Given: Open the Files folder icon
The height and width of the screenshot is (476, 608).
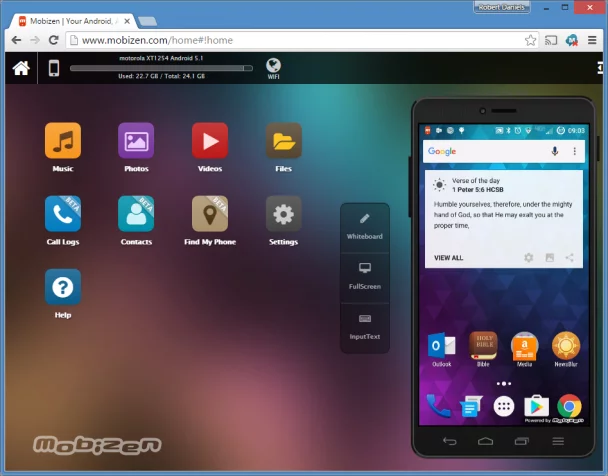Looking at the screenshot, I should pyautogui.click(x=283, y=141).
